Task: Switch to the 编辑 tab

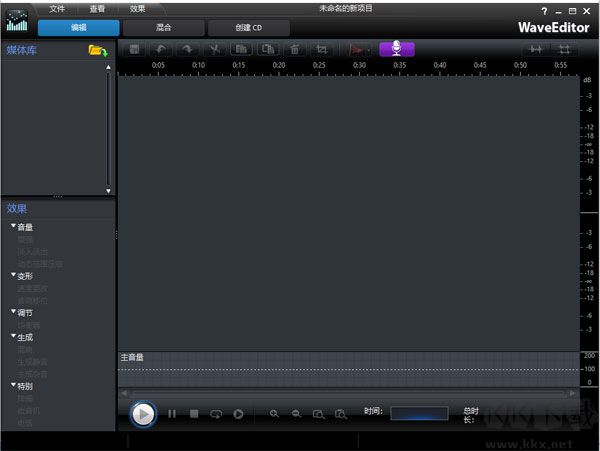Action: coord(78,28)
